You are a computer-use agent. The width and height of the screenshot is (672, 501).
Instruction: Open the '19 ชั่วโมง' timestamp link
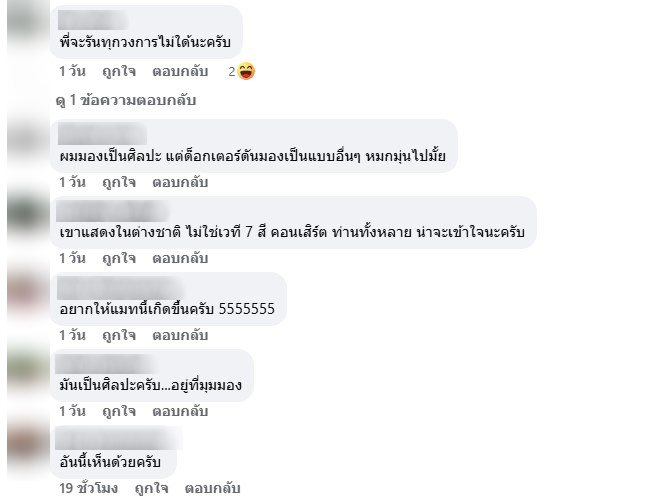[88, 488]
